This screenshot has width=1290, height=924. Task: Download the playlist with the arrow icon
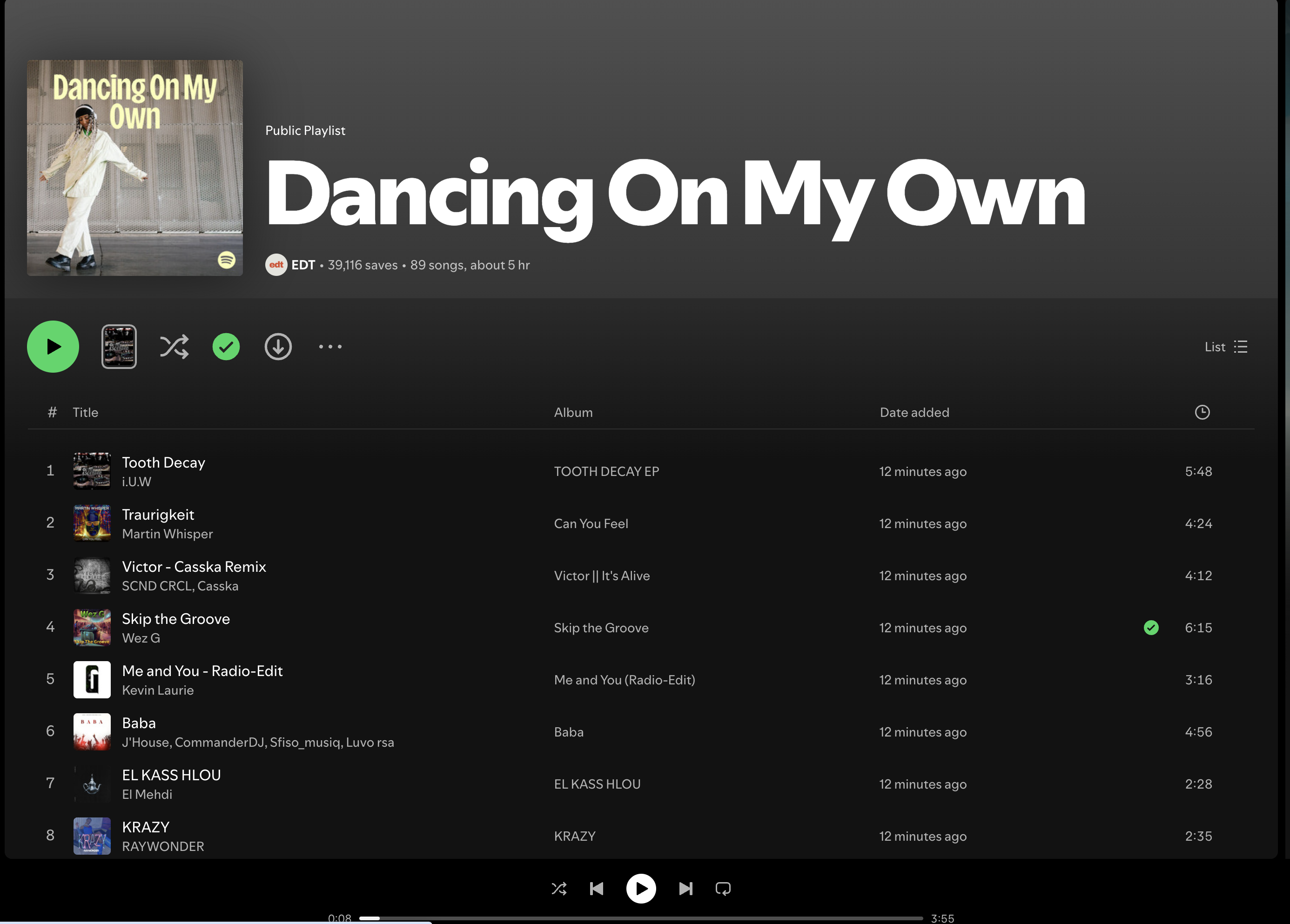tap(278, 347)
